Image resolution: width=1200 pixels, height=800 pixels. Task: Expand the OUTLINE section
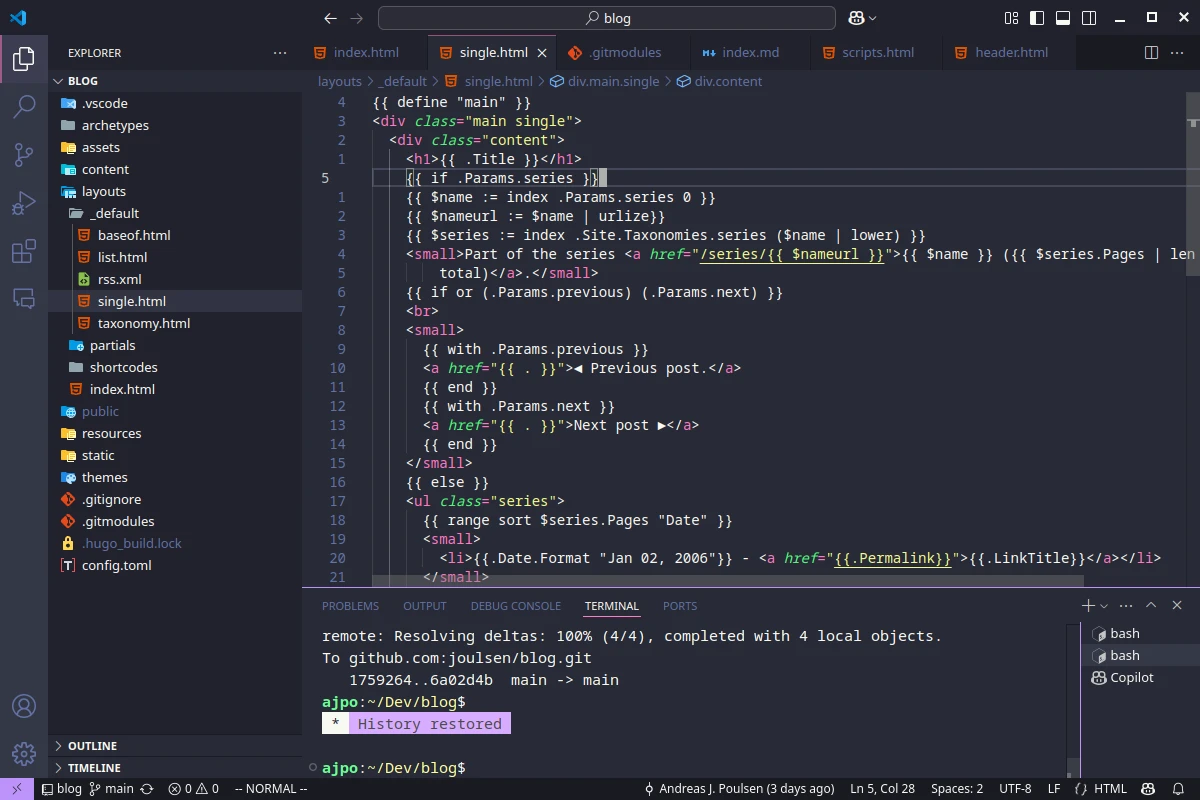pyautogui.click(x=175, y=746)
